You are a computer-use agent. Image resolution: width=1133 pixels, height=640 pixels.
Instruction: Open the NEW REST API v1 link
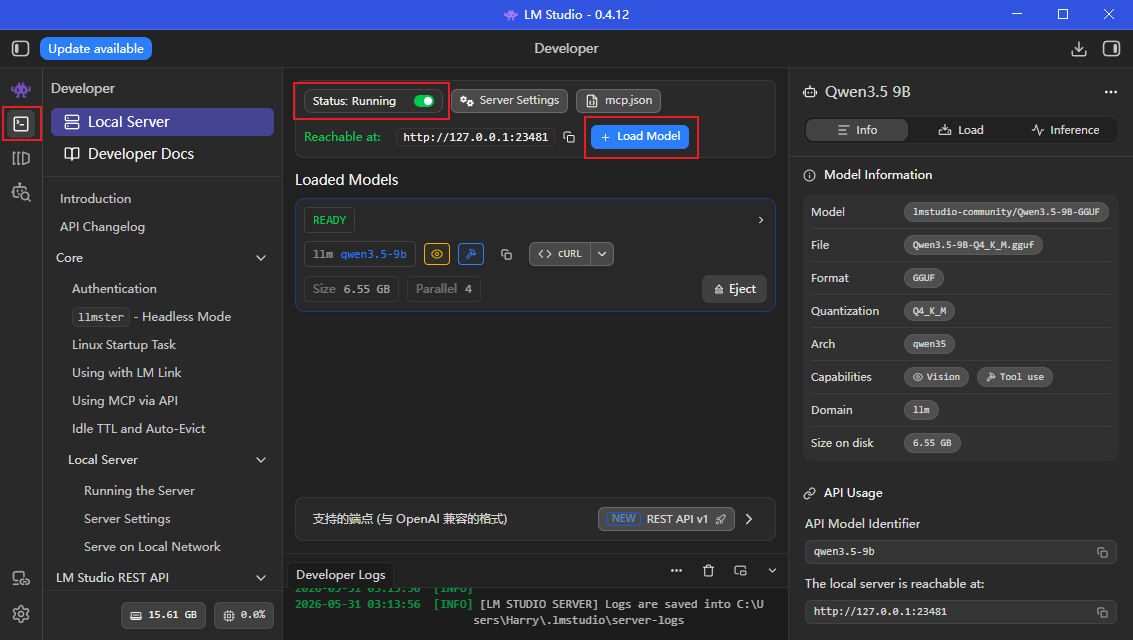666,519
